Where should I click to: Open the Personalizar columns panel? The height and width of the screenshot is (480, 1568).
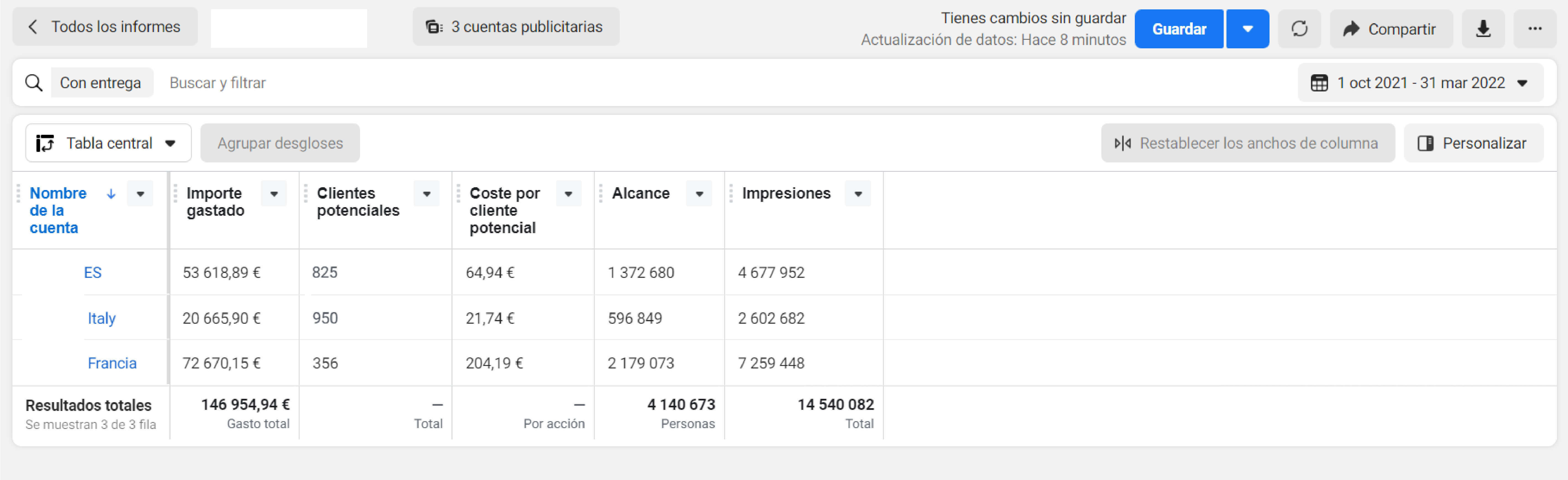point(1473,143)
